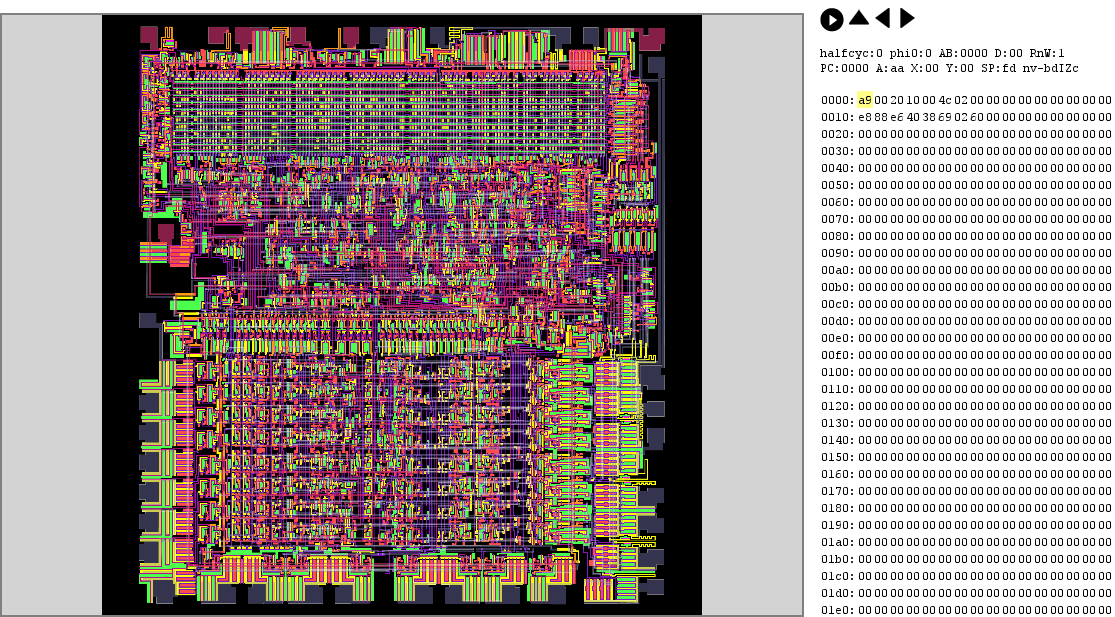The width and height of the screenshot is (1115, 617).
Task: Step forward with the right-pointing triangle
Action: [907, 18]
